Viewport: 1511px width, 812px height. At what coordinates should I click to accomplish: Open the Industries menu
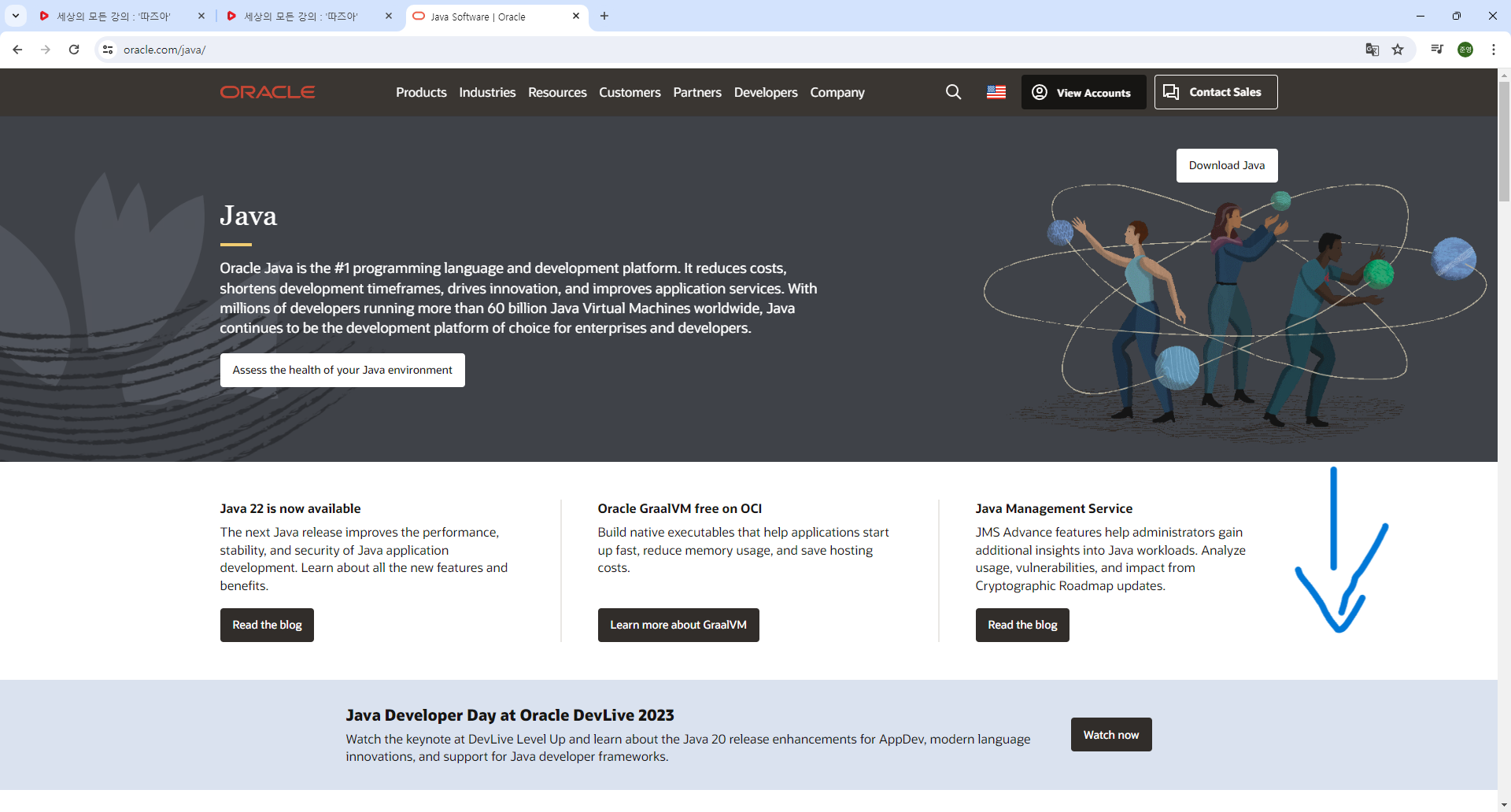[487, 93]
